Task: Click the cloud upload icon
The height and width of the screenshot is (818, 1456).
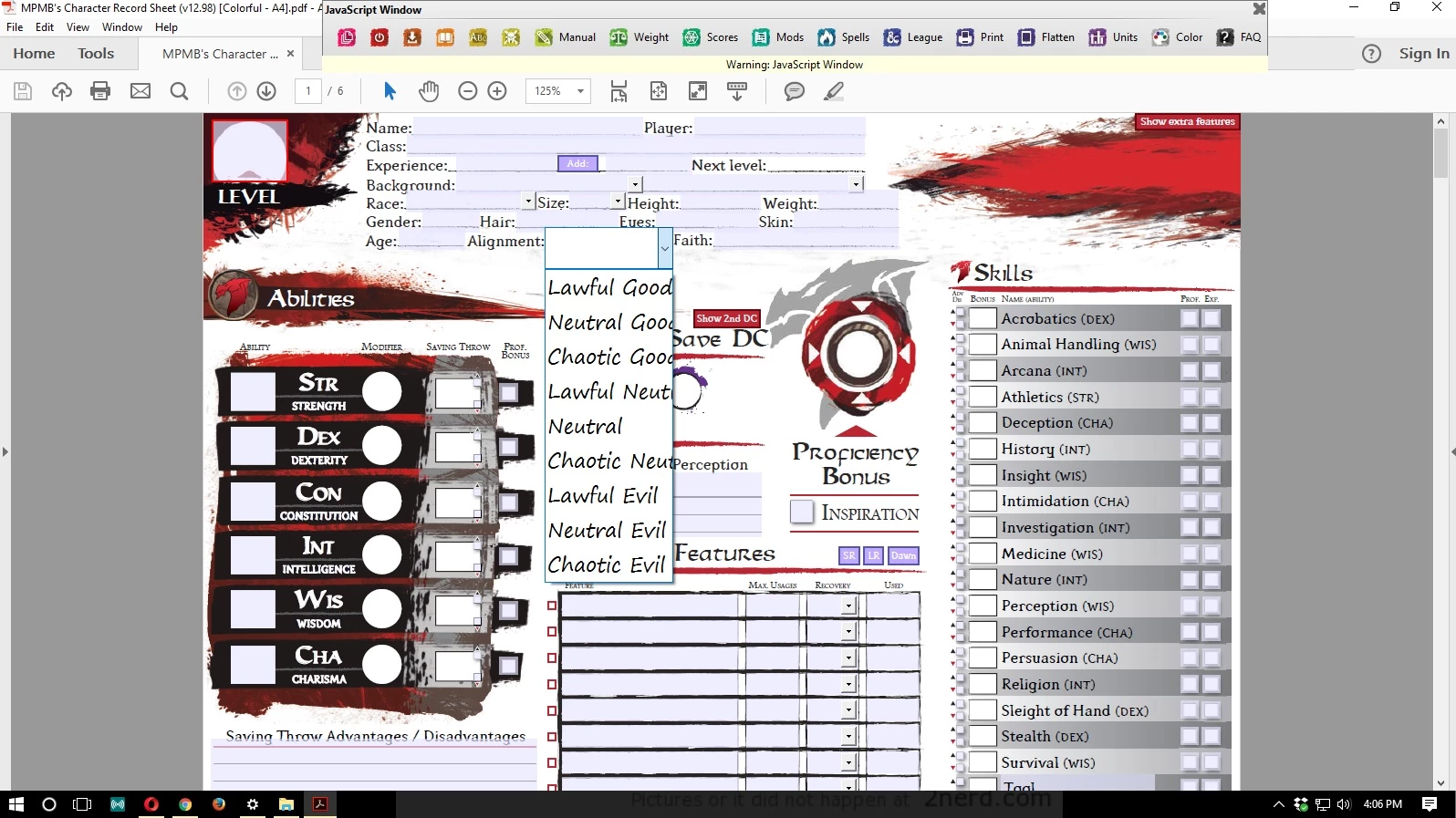Action: point(62,91)
